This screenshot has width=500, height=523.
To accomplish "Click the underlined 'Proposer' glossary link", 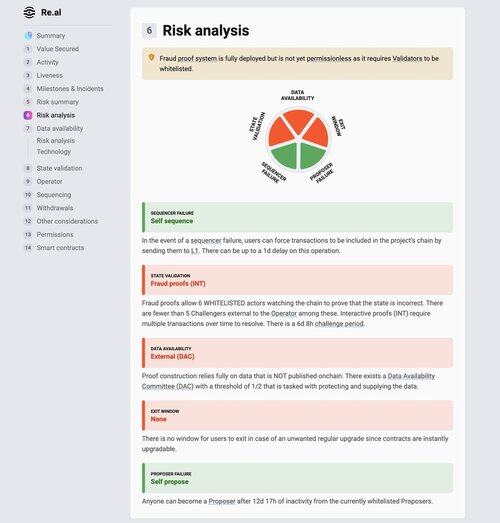I will tap(222, 501).
